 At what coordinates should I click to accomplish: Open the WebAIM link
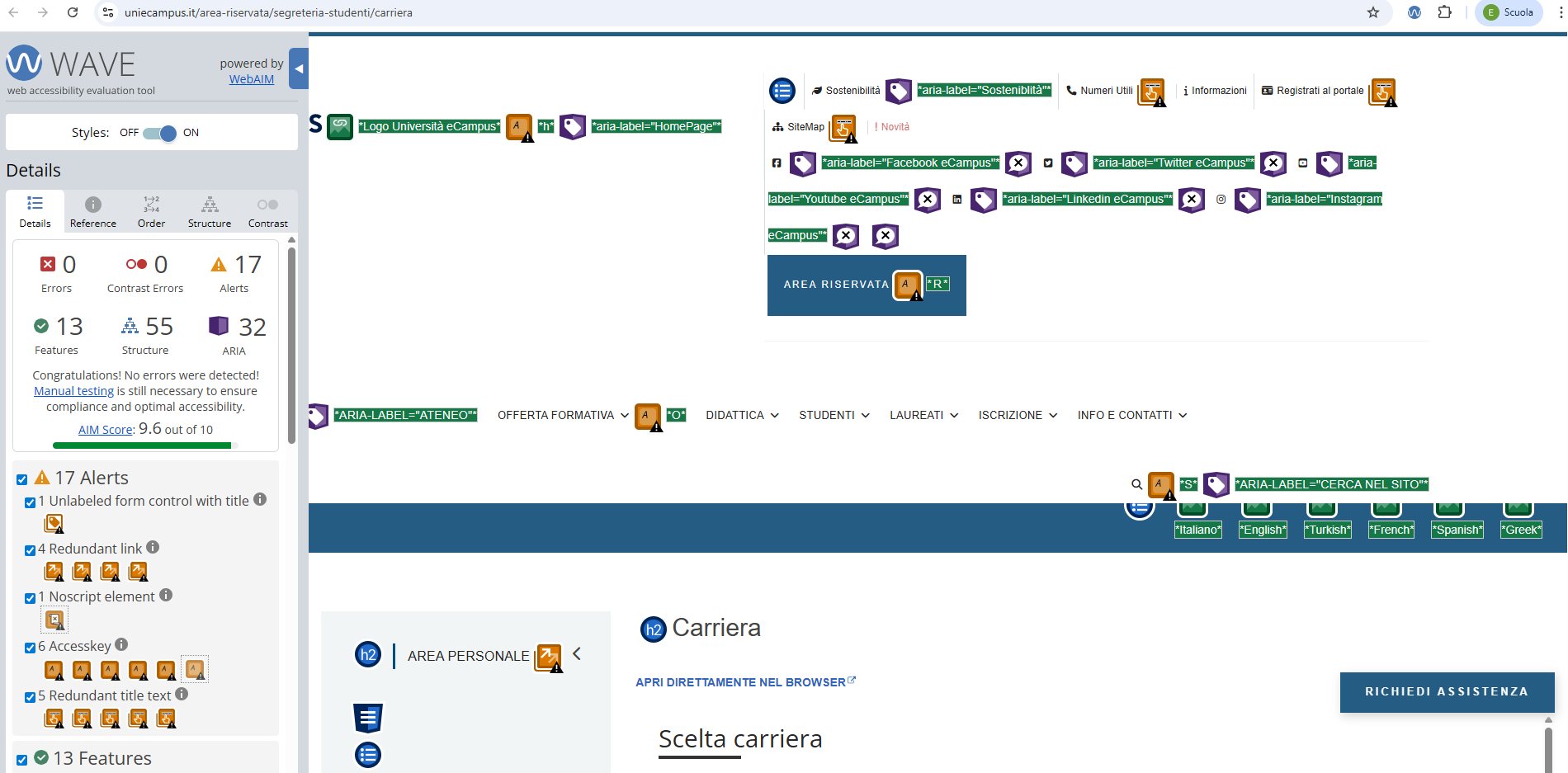coord(252,79)
